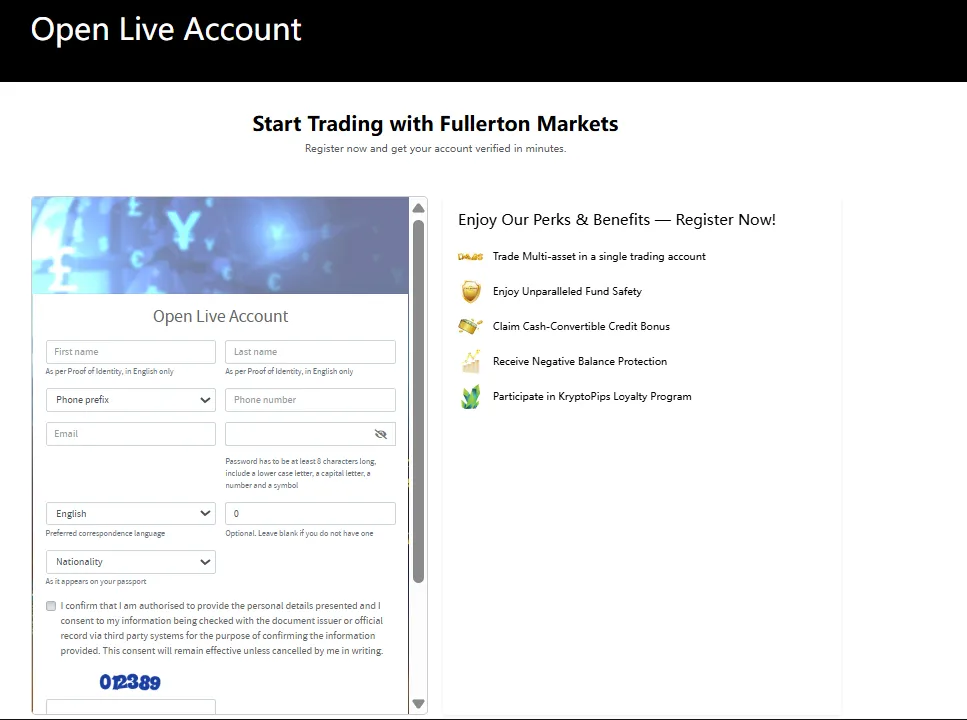Click the Credit Bonus cash icon
The width and height of the screenshot is (967, 720).
(470, 327)
